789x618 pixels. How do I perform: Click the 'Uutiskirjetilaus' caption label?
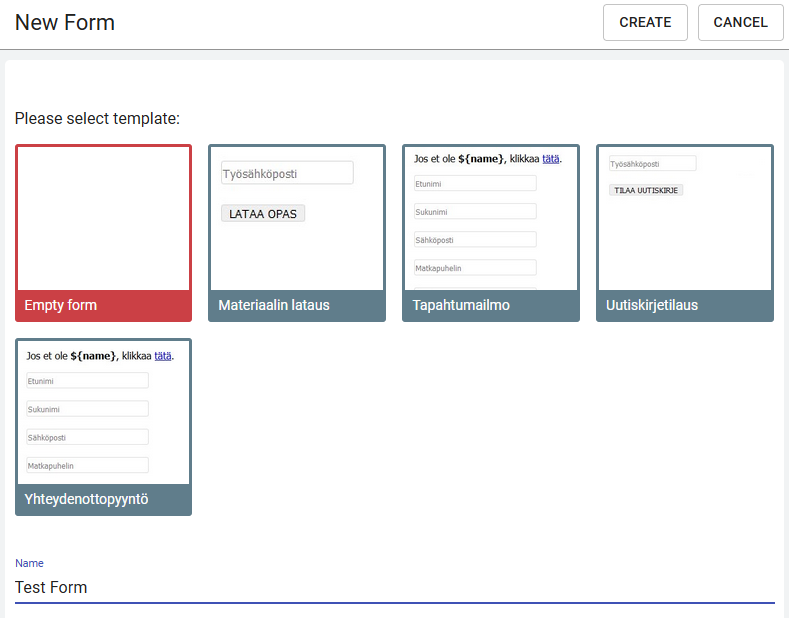(x=652, y=305)
